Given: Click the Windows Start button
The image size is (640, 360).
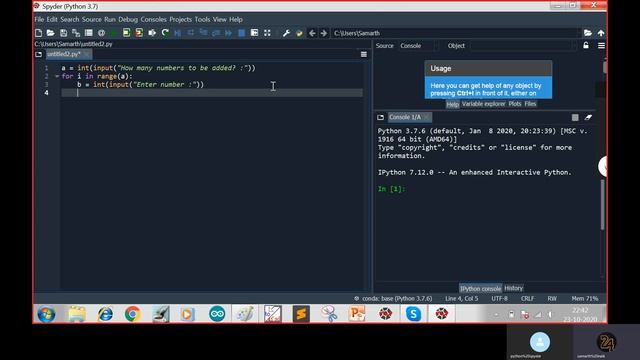Looking at the screenshot, I should (46, 314).
